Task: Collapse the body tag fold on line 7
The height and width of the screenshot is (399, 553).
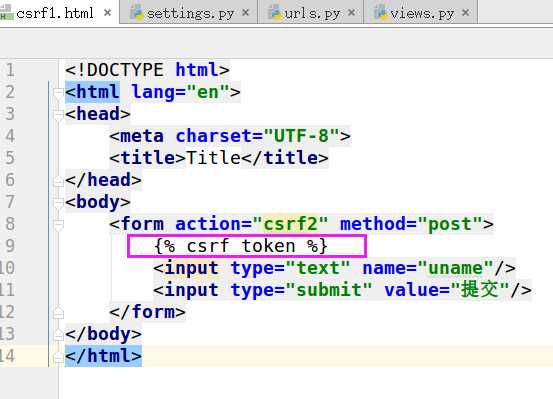Action: pos(58,203)
